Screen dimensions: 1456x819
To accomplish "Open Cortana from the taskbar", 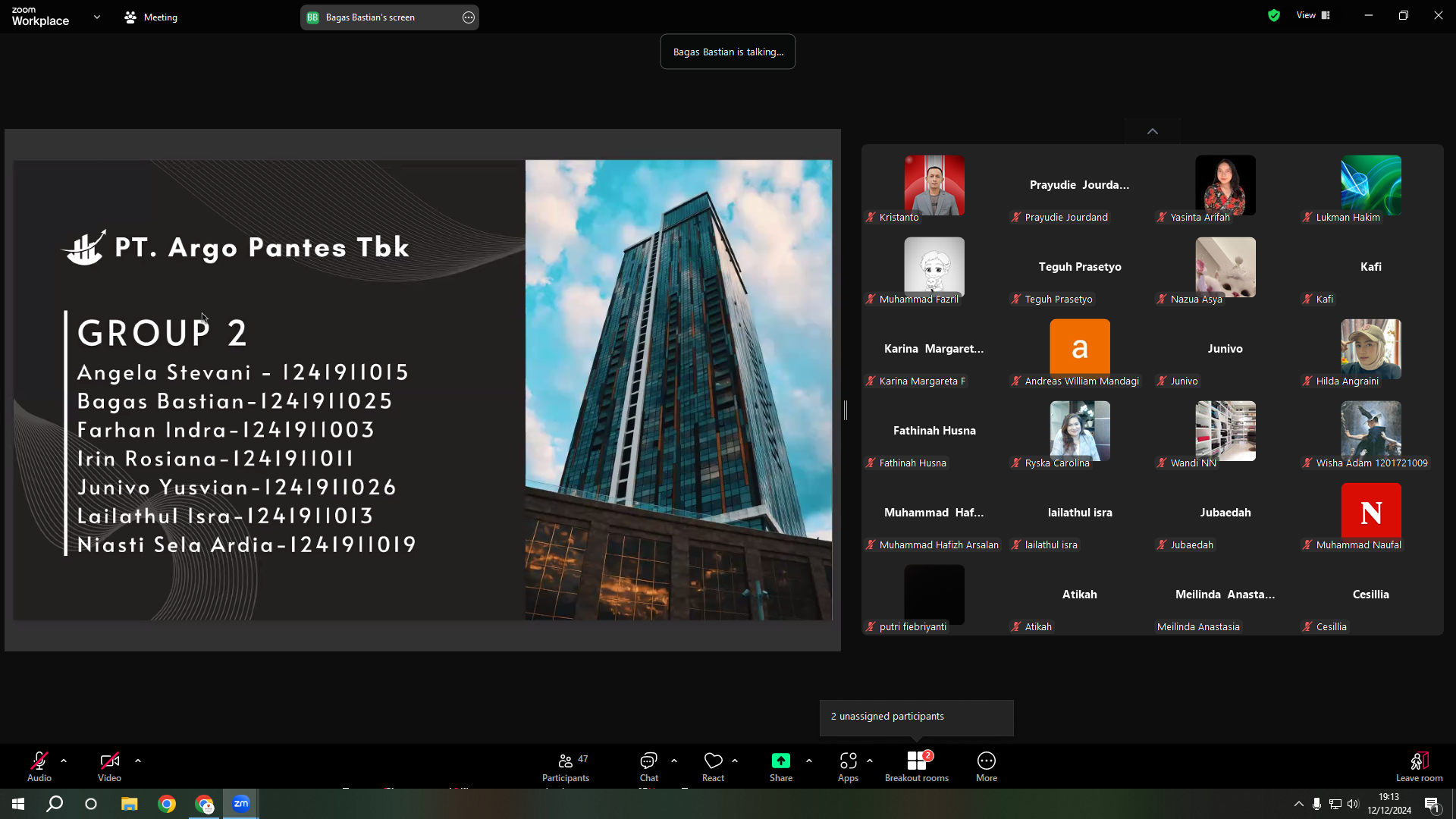I will coord(91,804).
